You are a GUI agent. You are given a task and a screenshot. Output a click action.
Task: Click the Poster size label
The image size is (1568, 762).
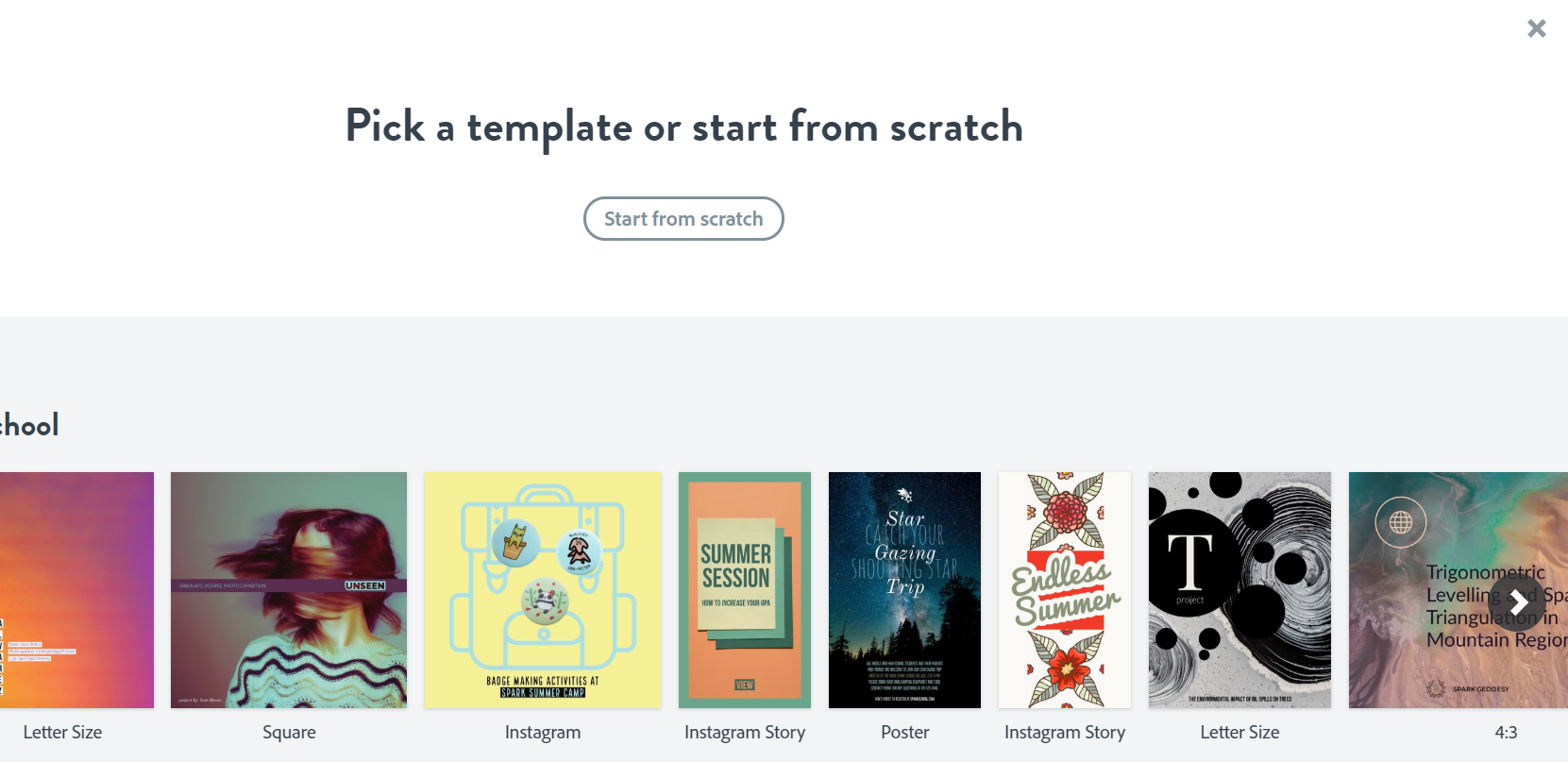point(904,733)
